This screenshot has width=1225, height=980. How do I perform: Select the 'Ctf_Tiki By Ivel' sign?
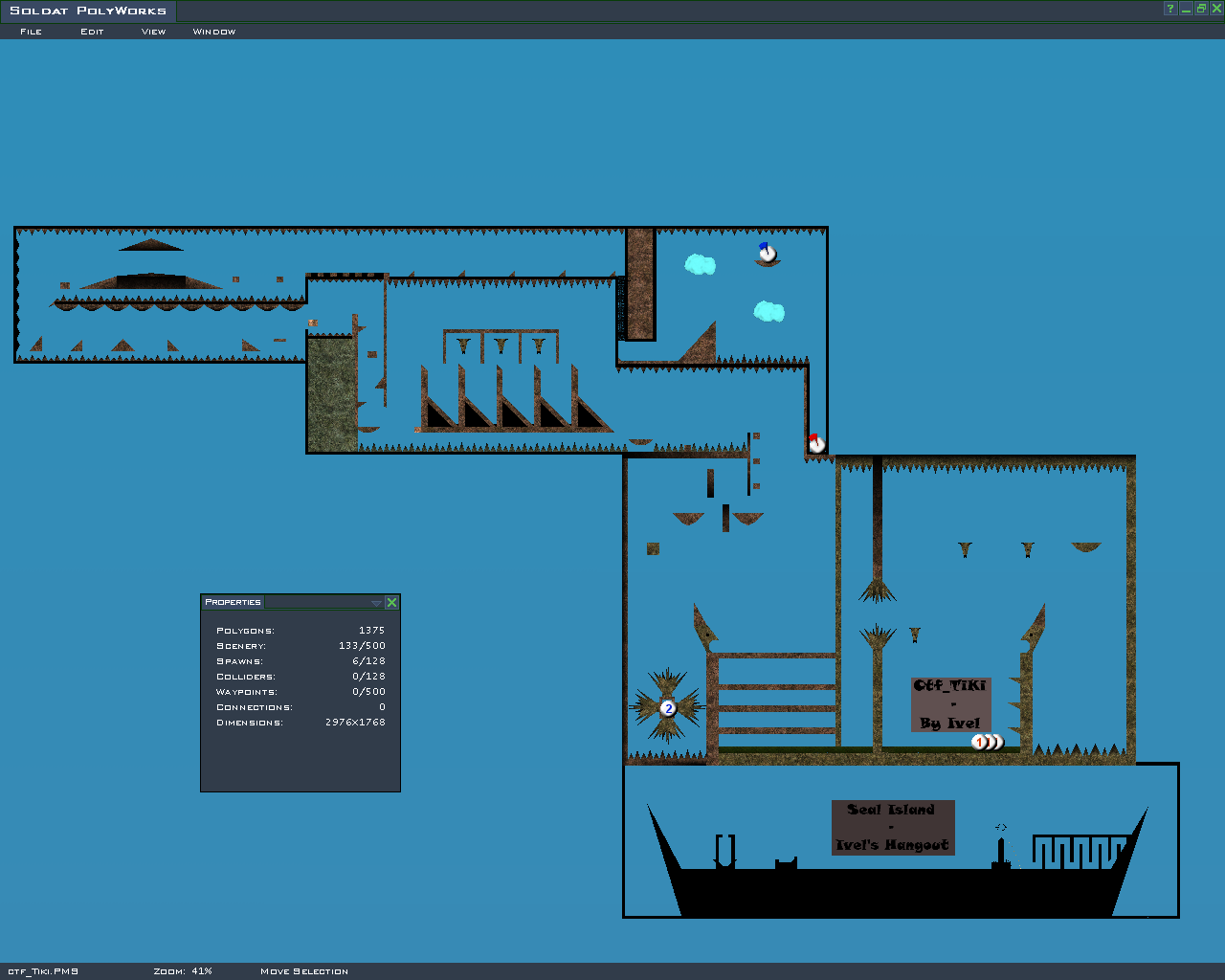pyautogui.click(x=949, y=703)
